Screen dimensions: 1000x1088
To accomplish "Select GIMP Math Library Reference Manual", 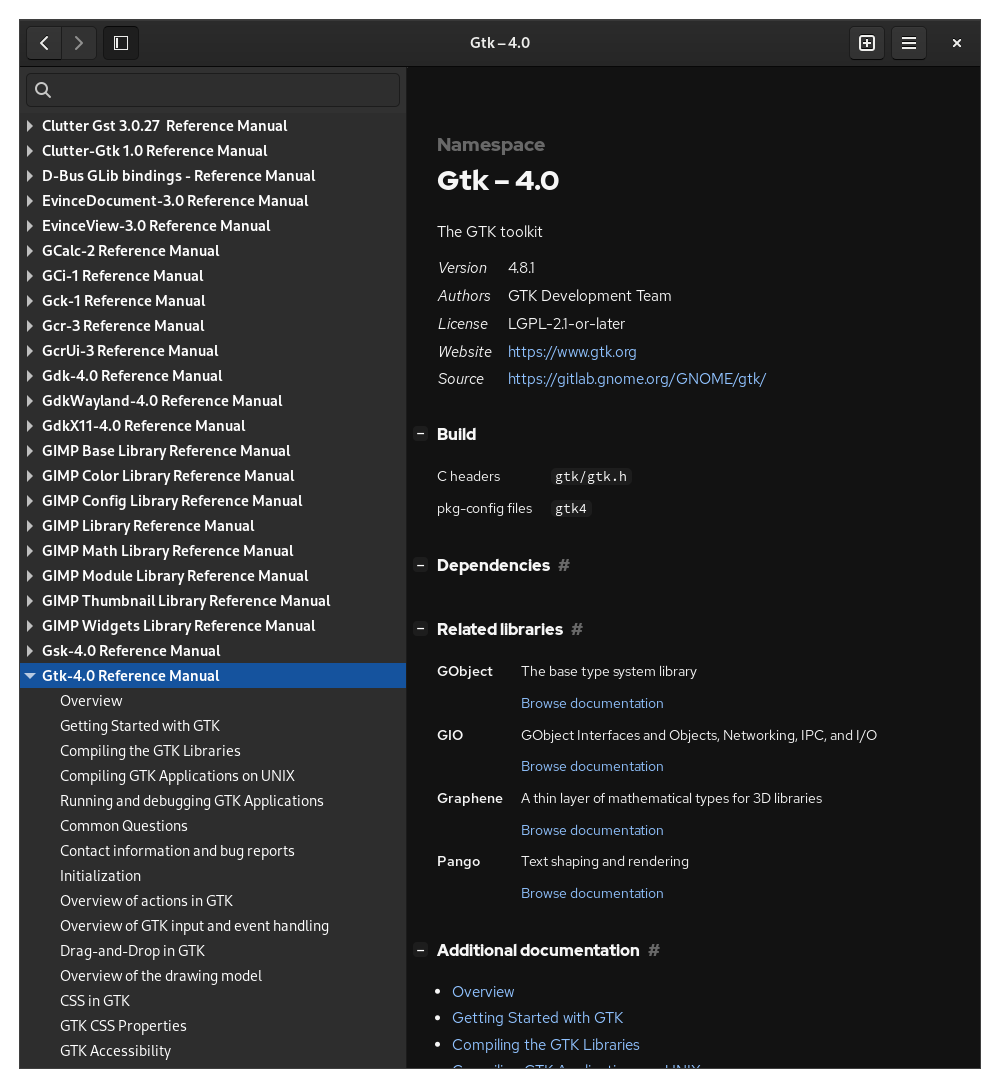I will tap(212, 550).
